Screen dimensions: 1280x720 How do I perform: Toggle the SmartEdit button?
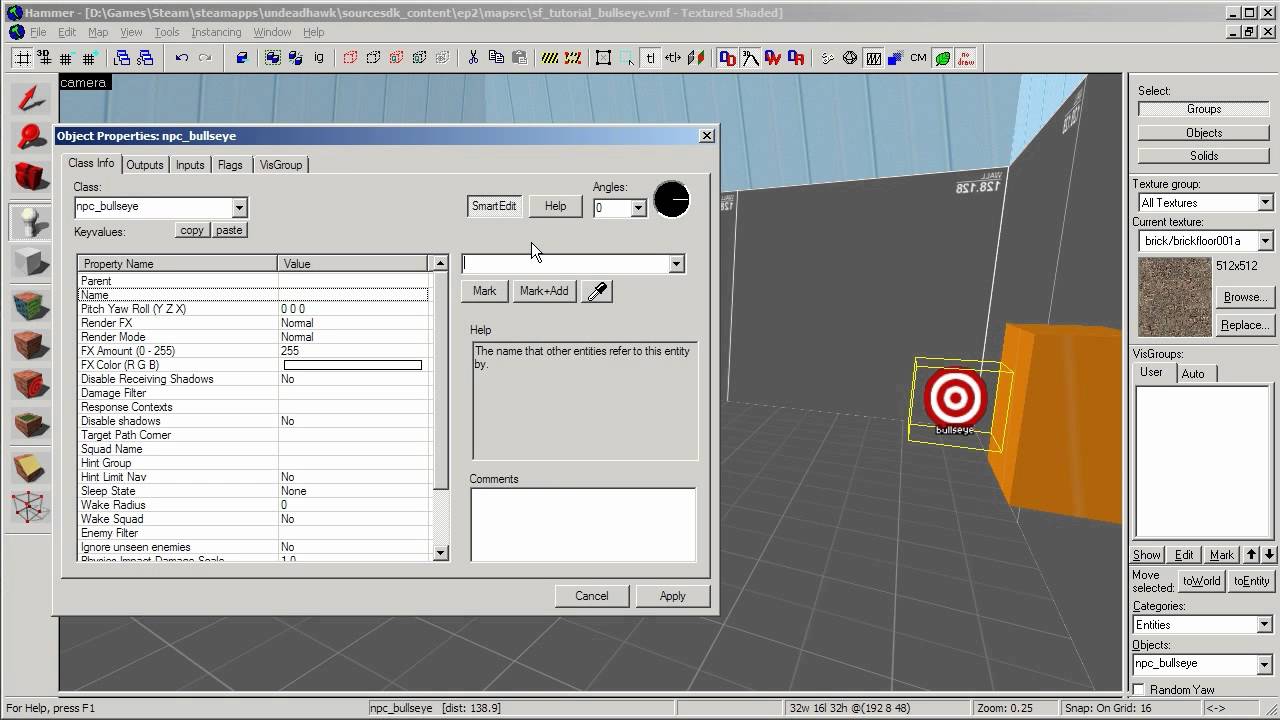(494, 206)
